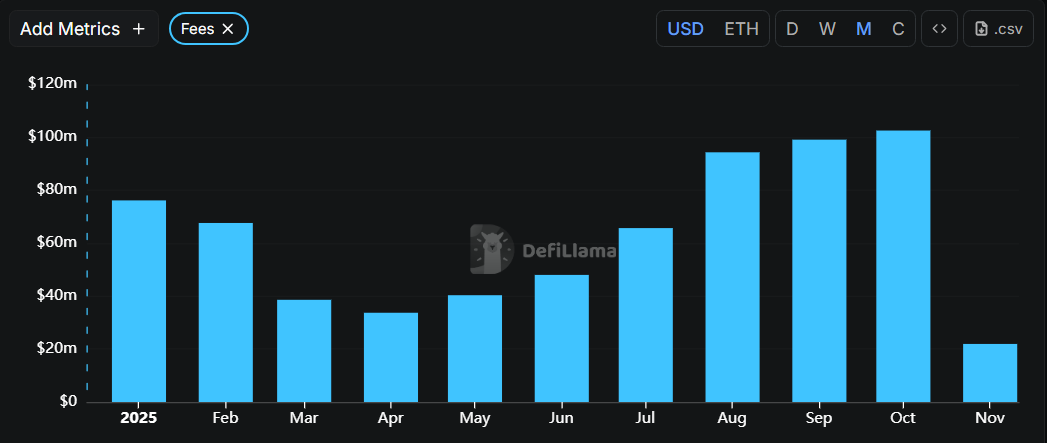Select weekly interval W
The width and height of the screenshot is (1047, 443).
pyautogui.click(x=827, y=29)
